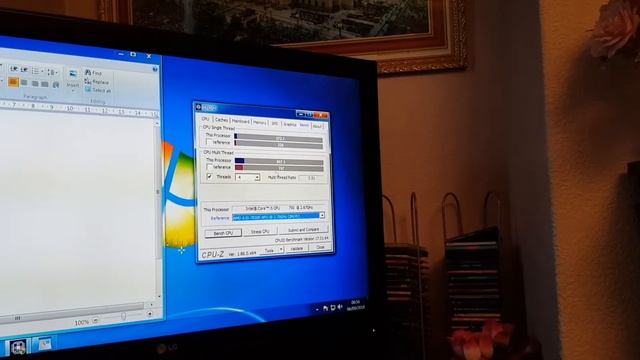
Task: Click the Select all icon in WordPad
Action: coord(88,89)
